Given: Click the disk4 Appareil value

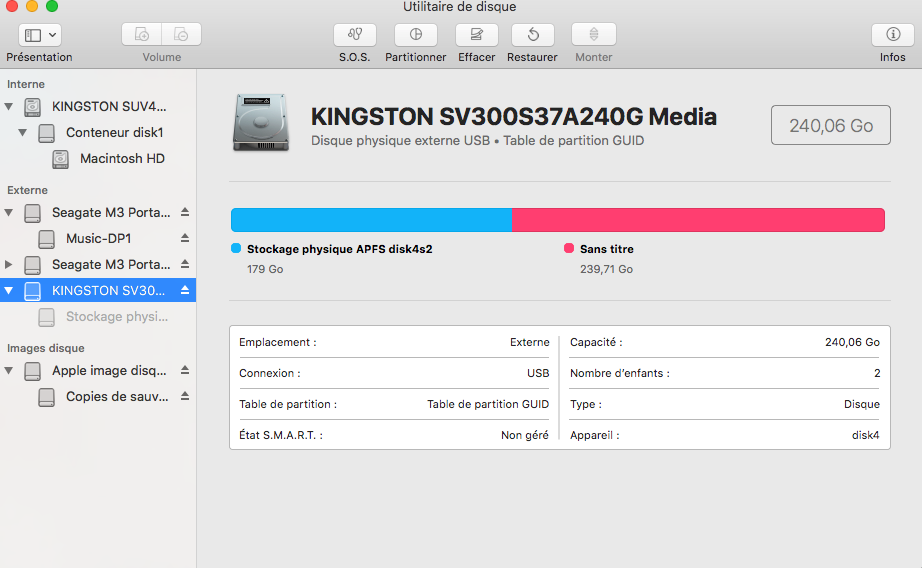Looking at the screenshot, I should (866, 435).
